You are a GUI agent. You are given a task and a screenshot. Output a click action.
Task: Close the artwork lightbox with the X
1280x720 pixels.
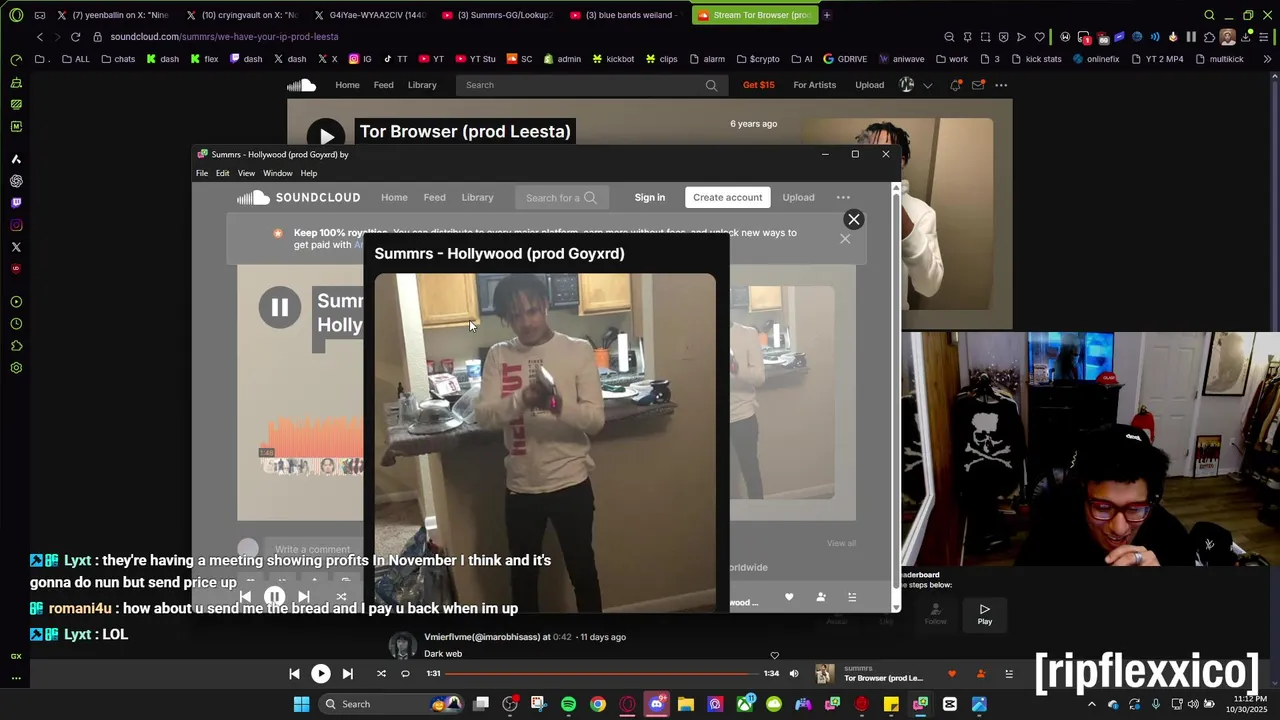click(x=853, y=220)
